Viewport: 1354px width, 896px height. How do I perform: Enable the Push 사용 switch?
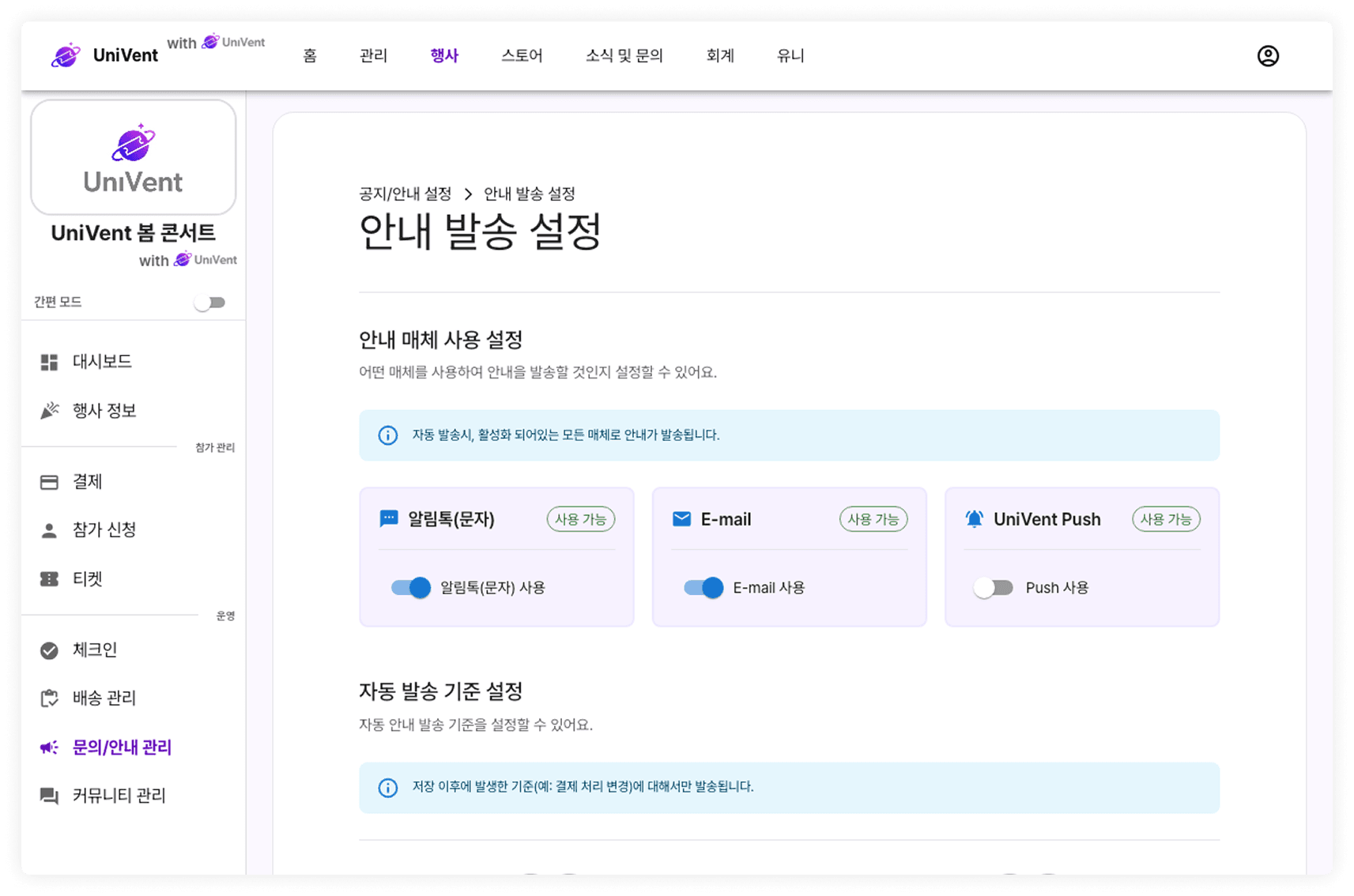pos(994,588)
